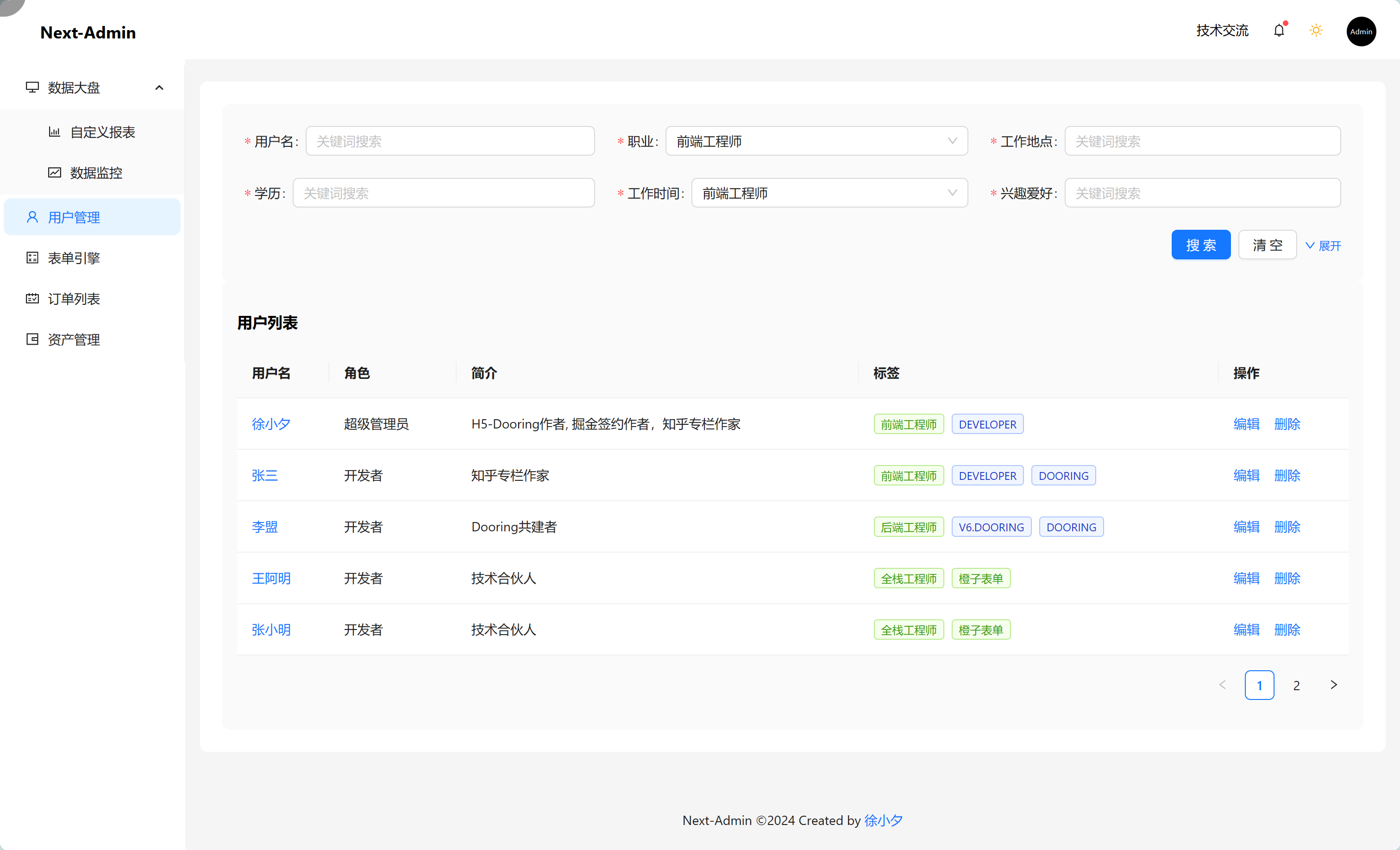
Task: Go to page 2 of user list
Action: click(x=1296, y=685)
